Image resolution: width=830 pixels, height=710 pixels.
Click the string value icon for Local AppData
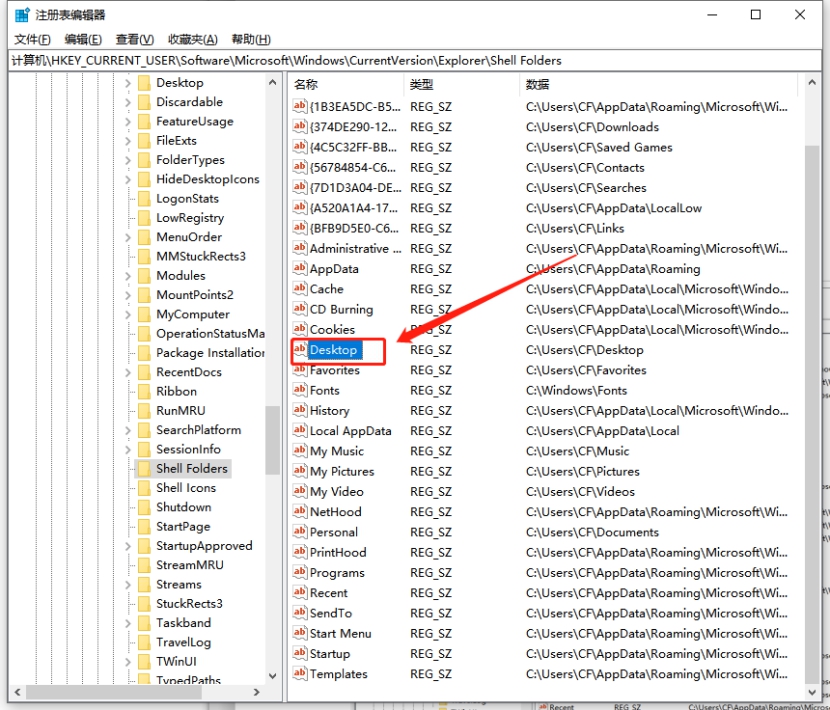click(x=300, y=430)
